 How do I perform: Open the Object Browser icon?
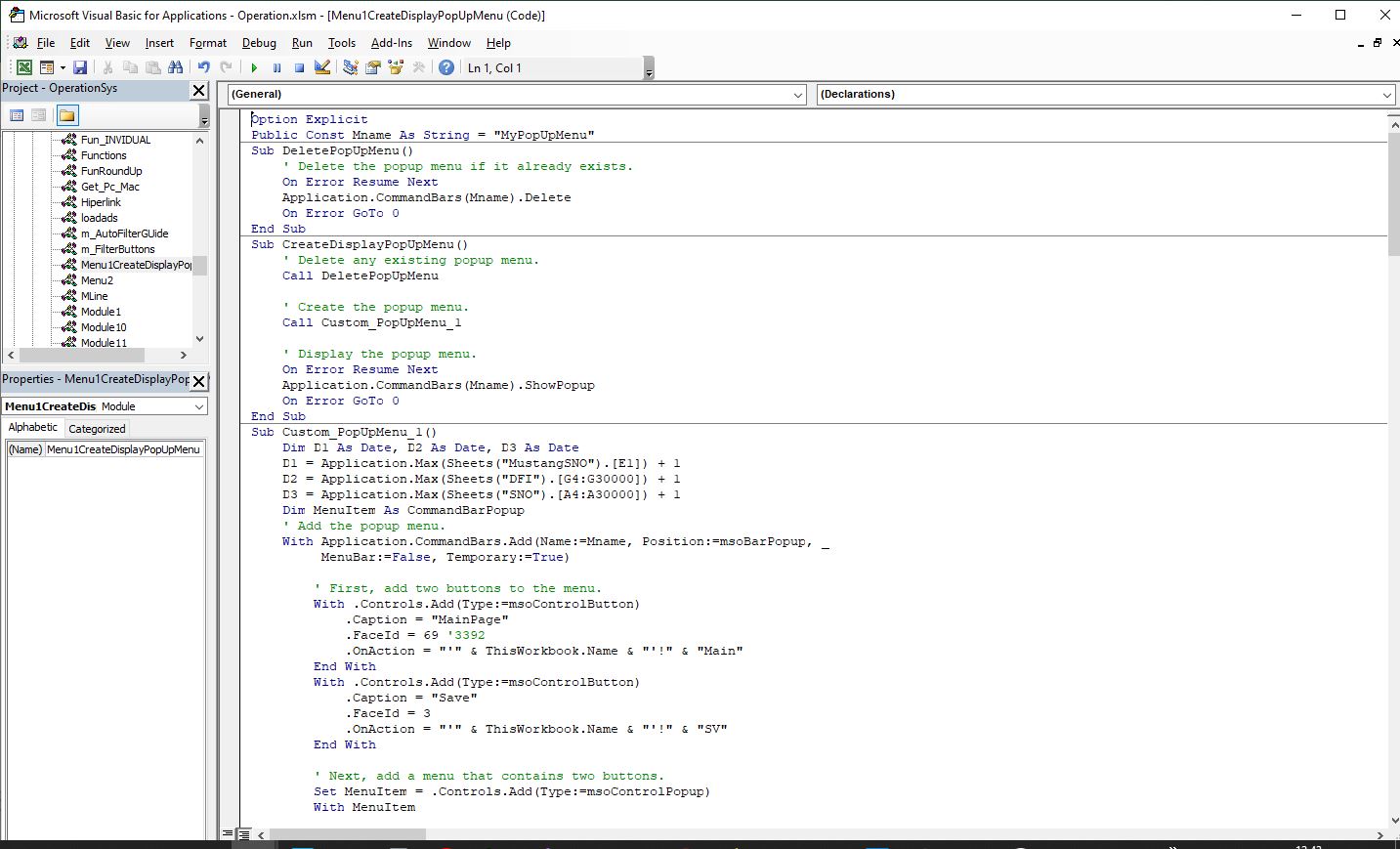click(x=396, y=67)
